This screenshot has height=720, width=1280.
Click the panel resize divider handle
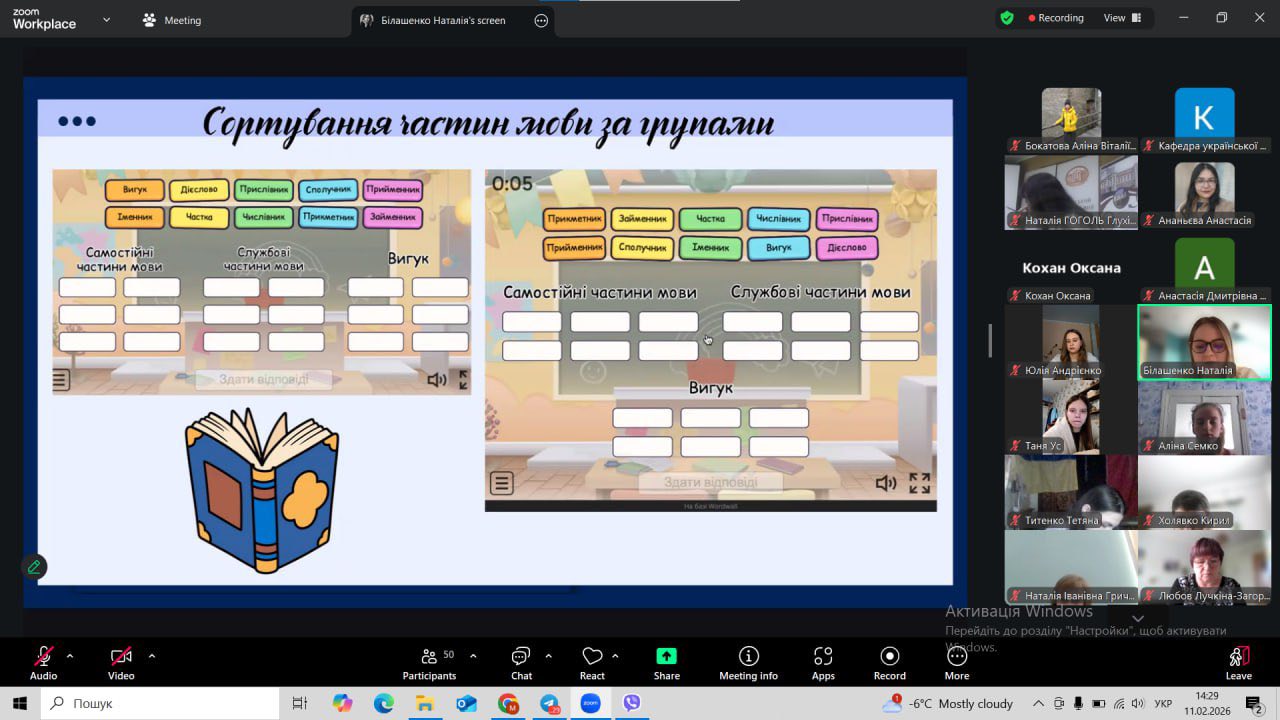click(x=990, y=340)
